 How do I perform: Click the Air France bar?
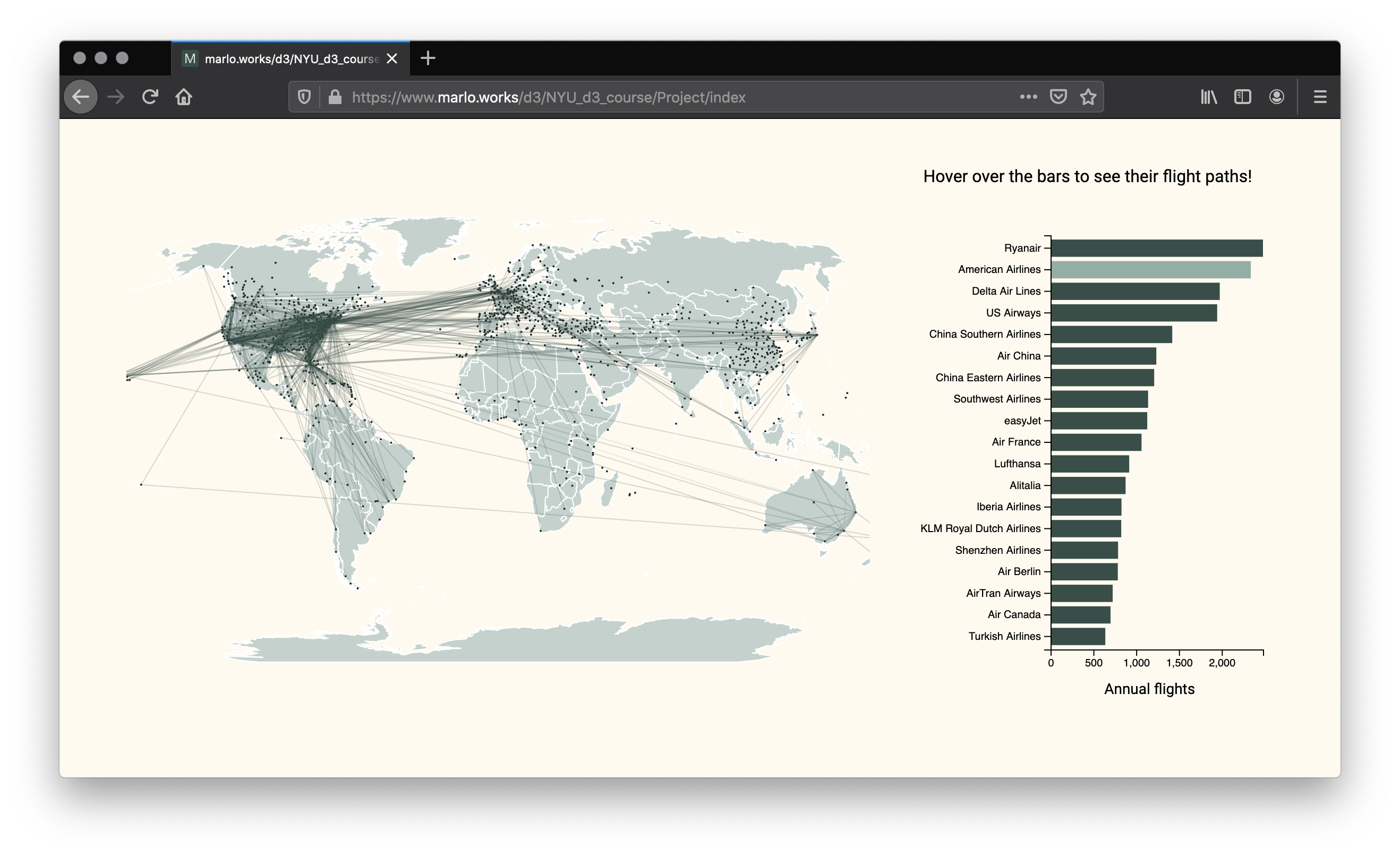(1097, 442)
